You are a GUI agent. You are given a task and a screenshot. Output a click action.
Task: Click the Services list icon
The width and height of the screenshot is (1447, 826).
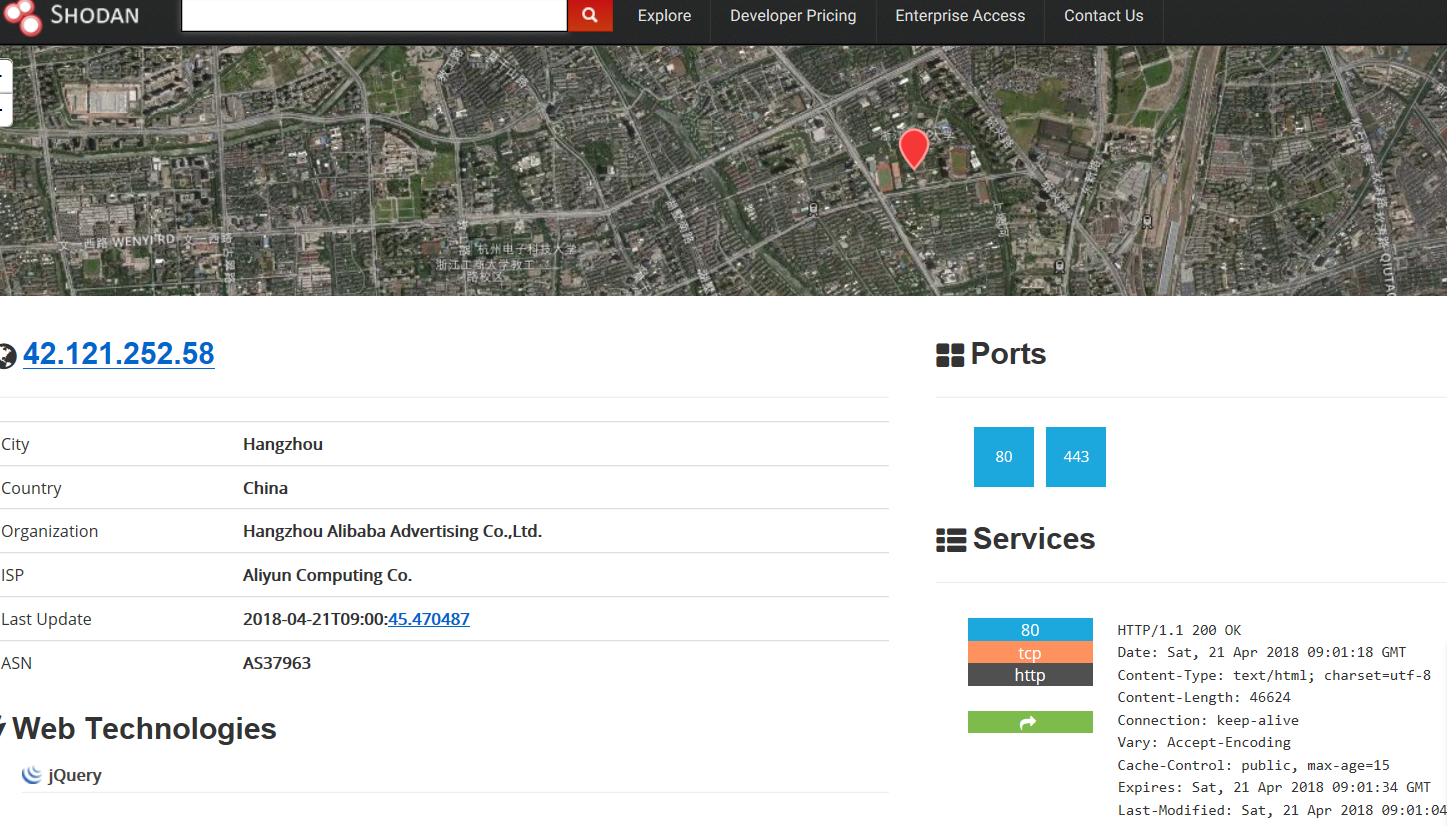click(x=950, y=540)
